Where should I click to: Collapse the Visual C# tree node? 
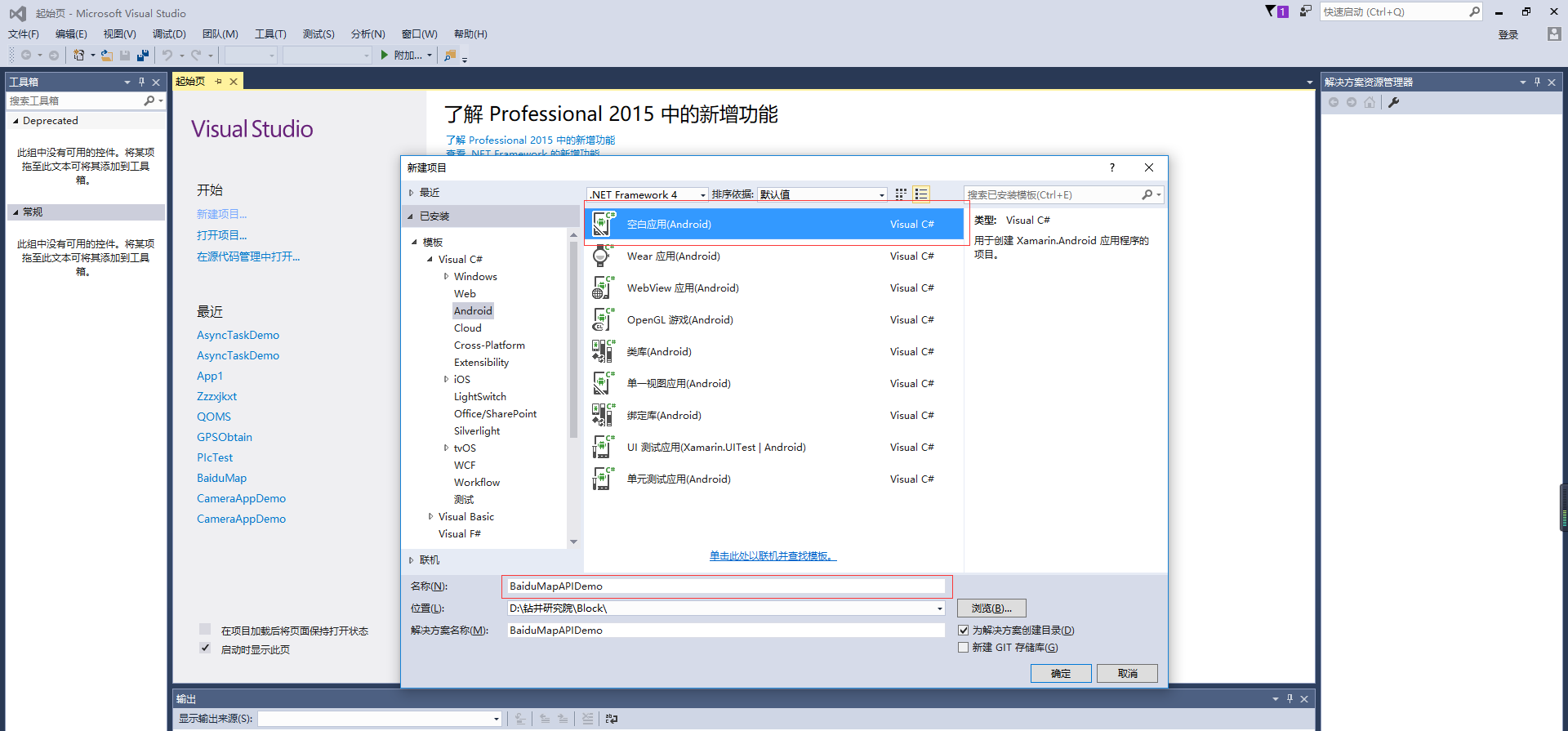430,259
